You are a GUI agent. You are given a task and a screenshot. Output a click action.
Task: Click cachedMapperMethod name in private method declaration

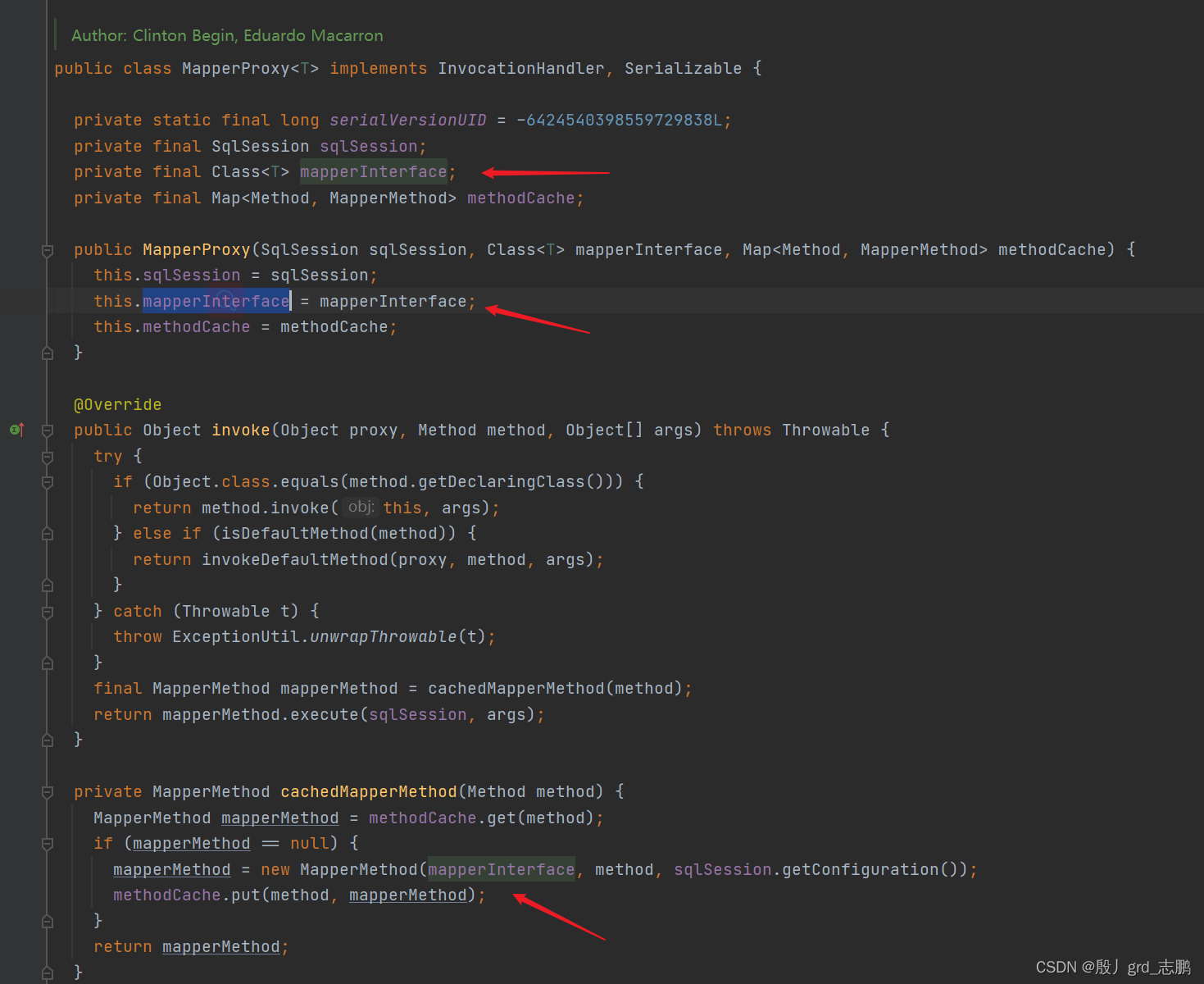(x=369, y=792)
